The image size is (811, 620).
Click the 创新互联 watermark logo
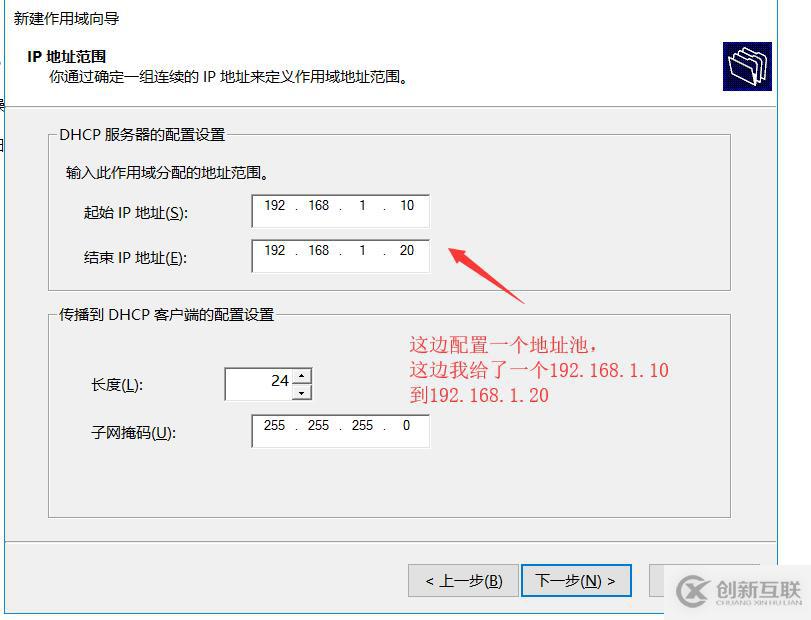click(x=739, y=592)
